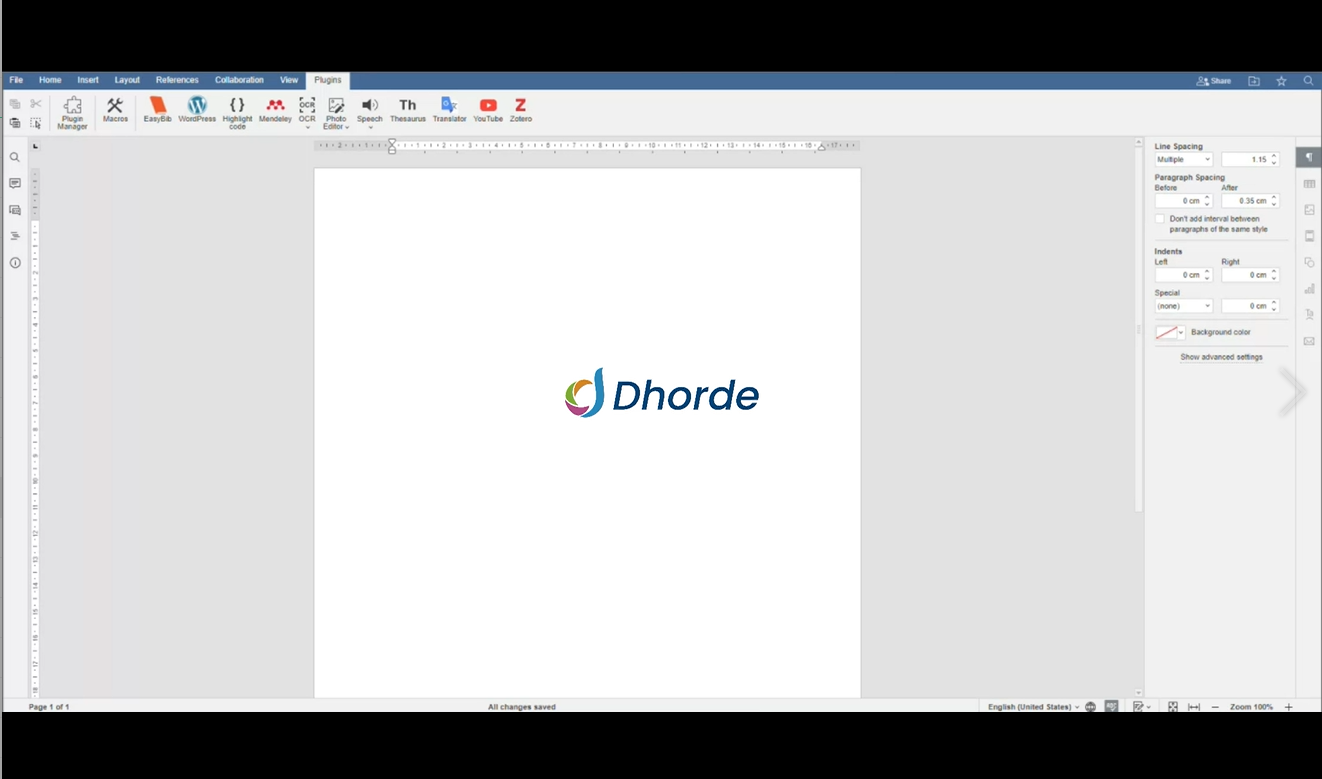Click the fit to page icon
Screen dimensions: 1322x779
(1173, 707)
